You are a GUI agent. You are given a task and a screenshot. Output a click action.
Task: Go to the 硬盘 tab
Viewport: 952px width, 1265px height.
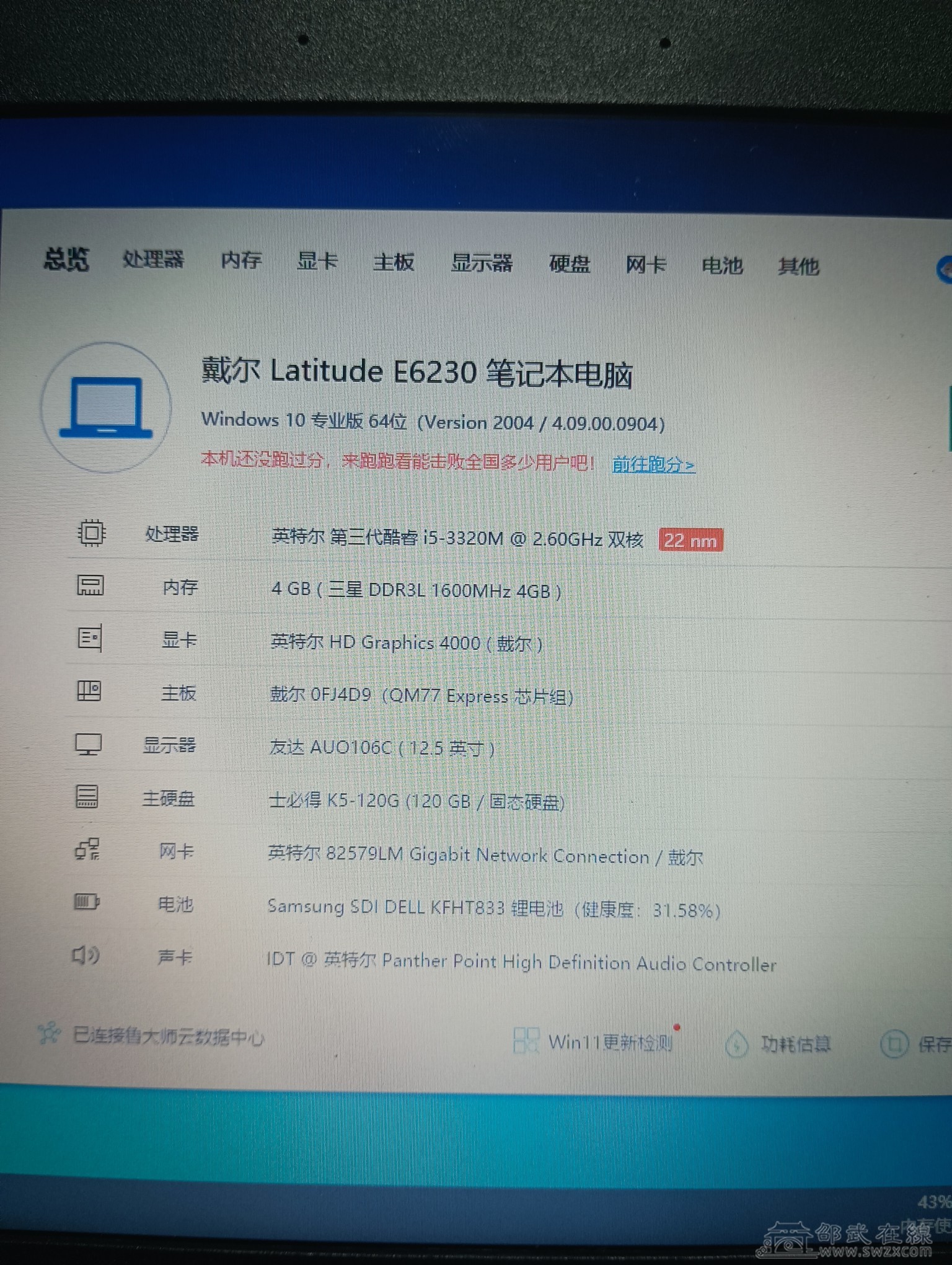pos(569,264)
